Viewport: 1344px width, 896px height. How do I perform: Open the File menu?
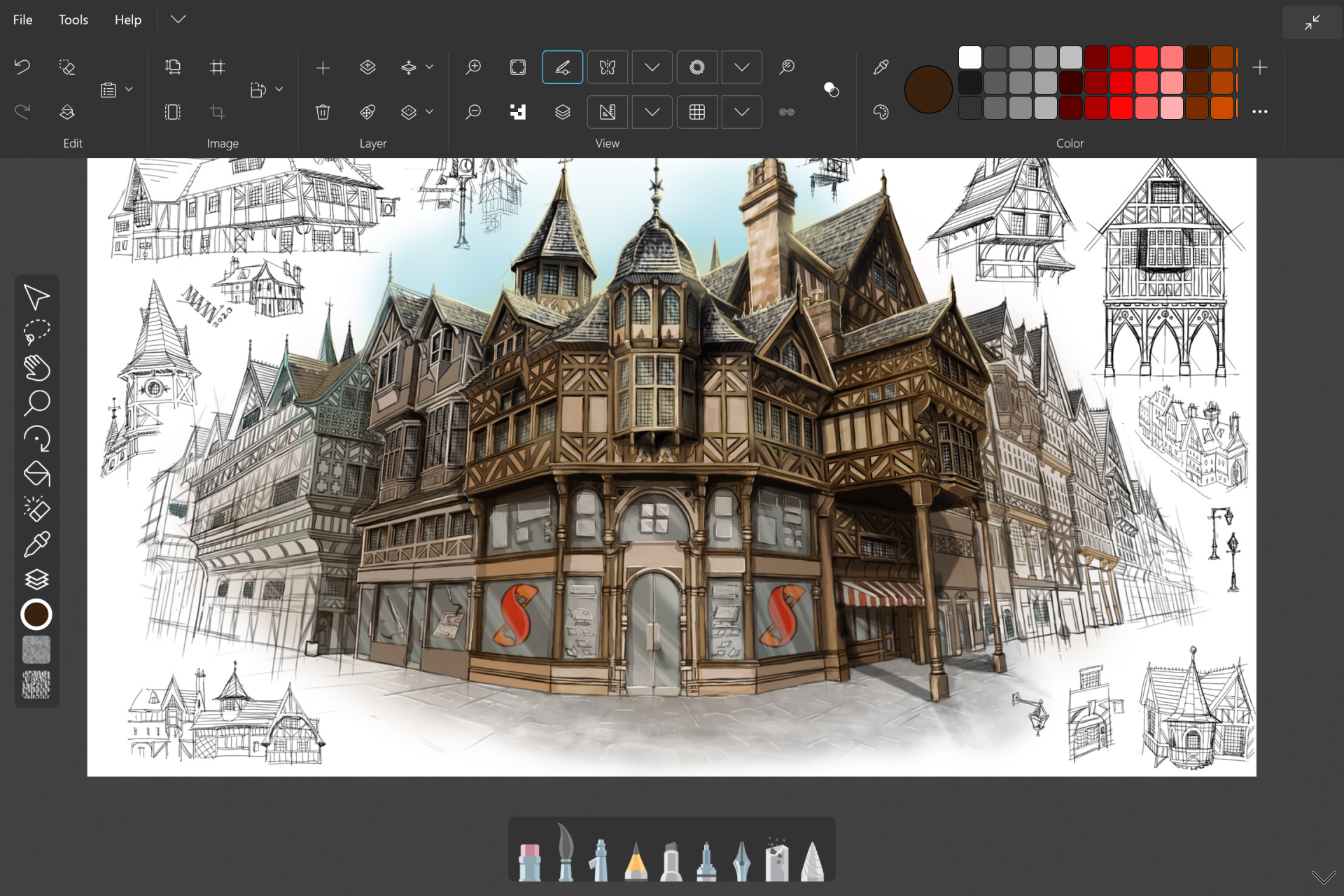point(22,20)
